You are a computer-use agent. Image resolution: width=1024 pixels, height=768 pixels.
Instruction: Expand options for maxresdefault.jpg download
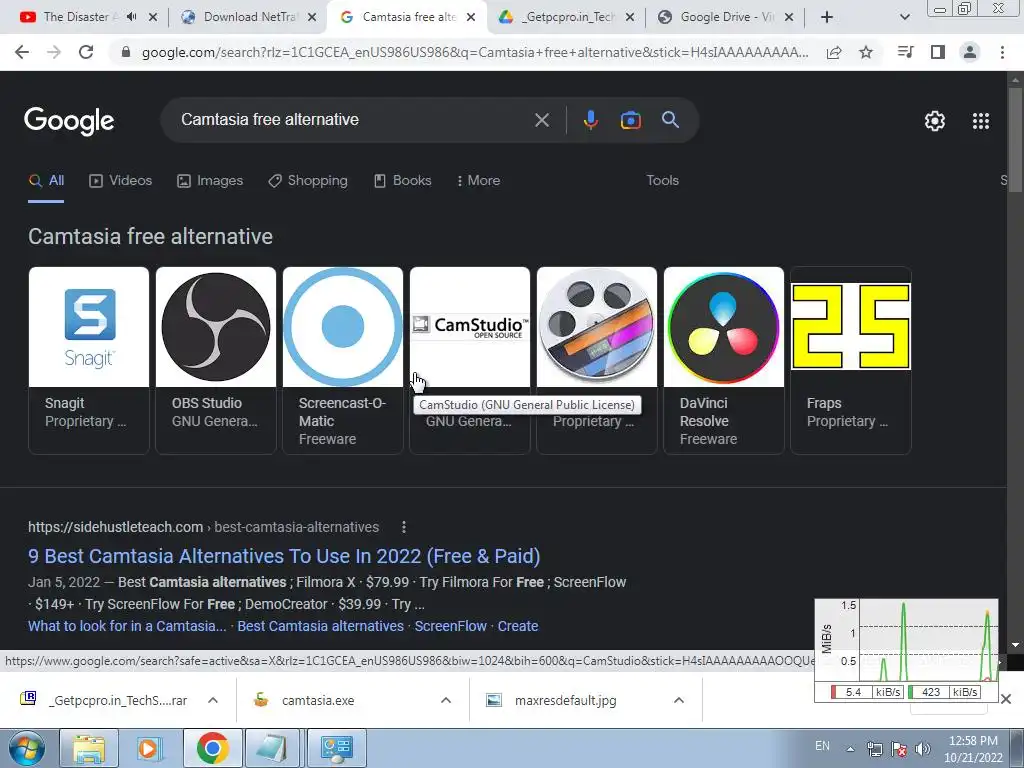pyautogui.click(x=679, y=700)
